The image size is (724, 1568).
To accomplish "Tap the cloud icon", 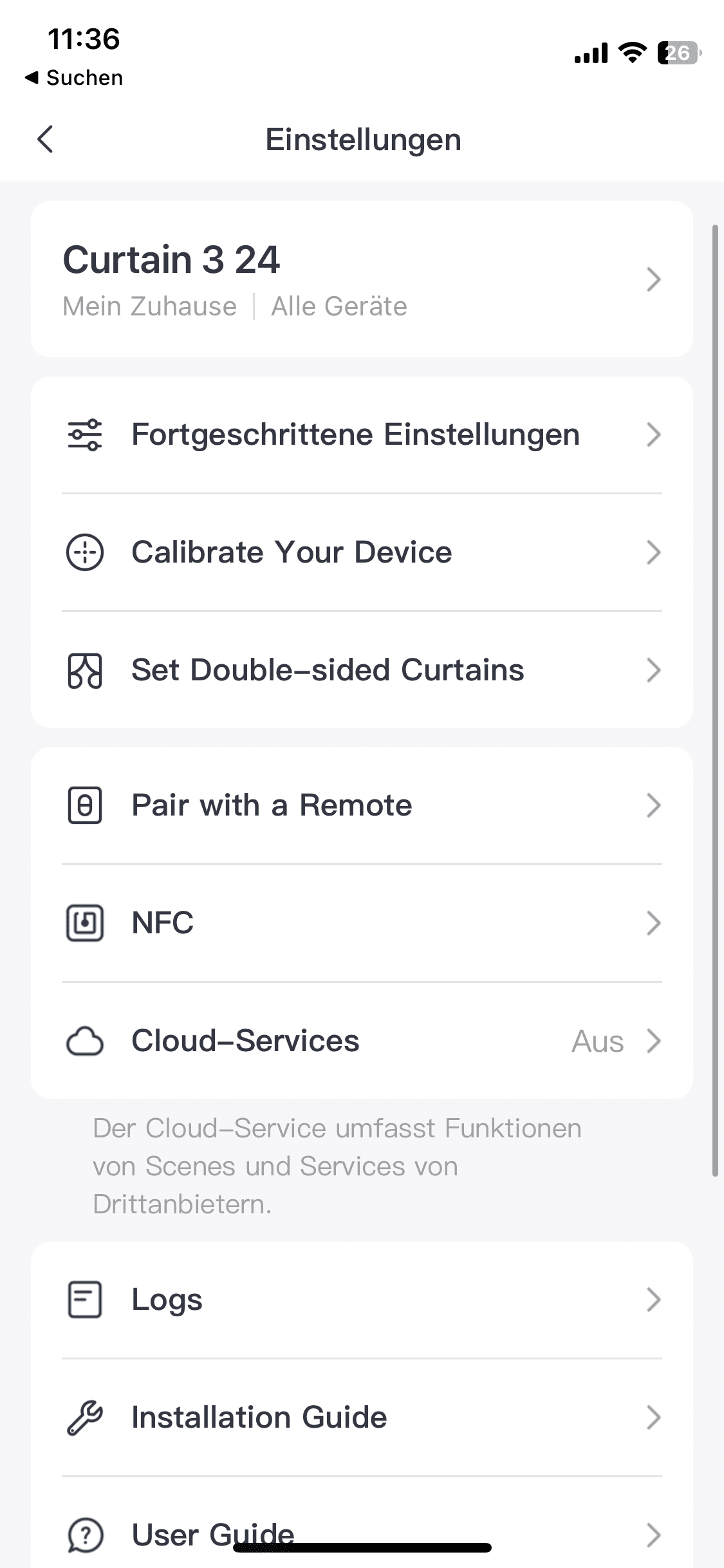I will tap(85, 1041).
